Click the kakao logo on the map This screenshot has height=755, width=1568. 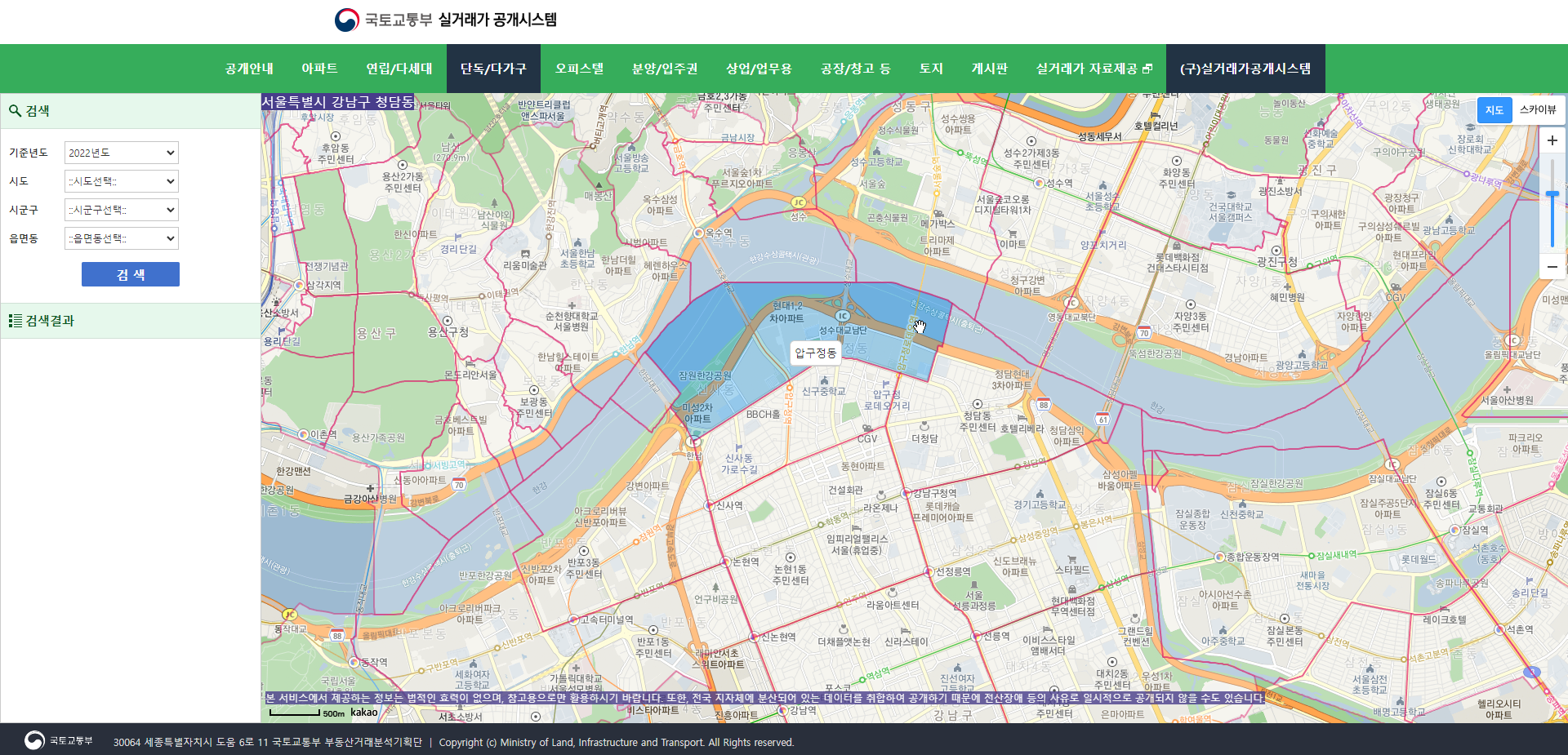click(x=364, y=713)
